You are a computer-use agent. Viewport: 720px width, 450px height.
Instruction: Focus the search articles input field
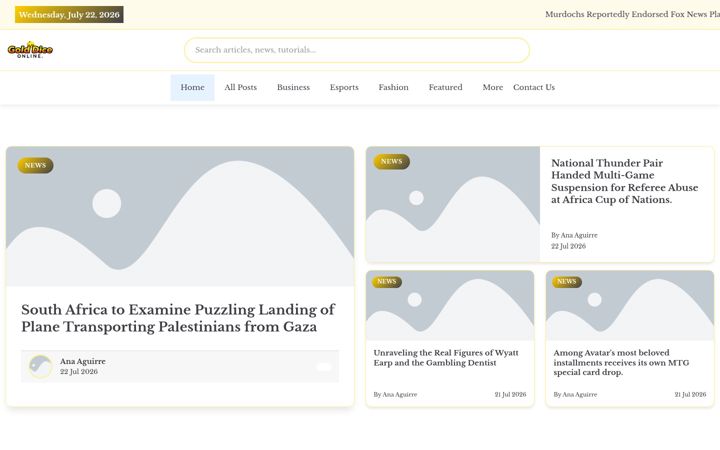point(357,50)
